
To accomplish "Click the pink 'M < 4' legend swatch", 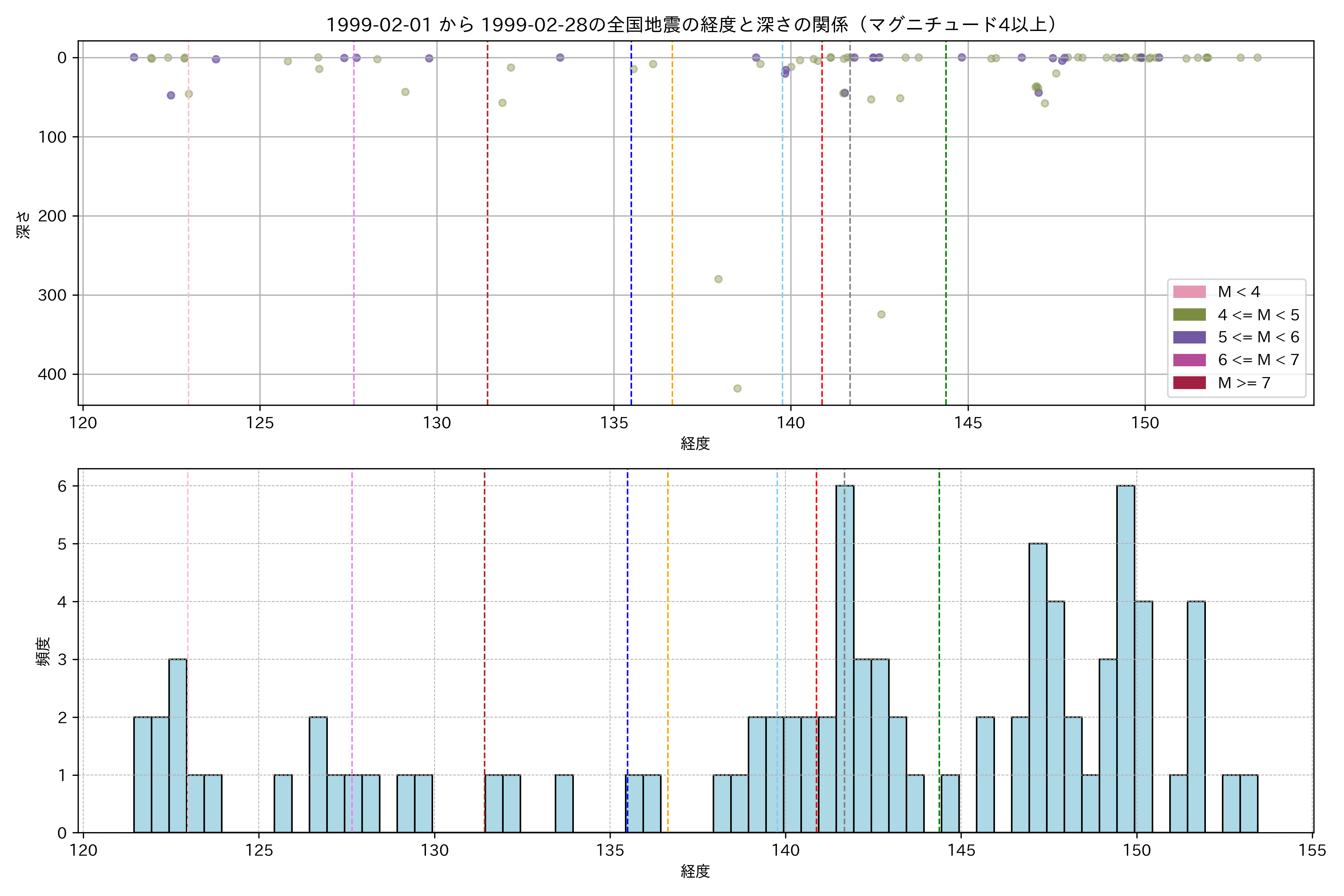I will [x=1189, y=292].
